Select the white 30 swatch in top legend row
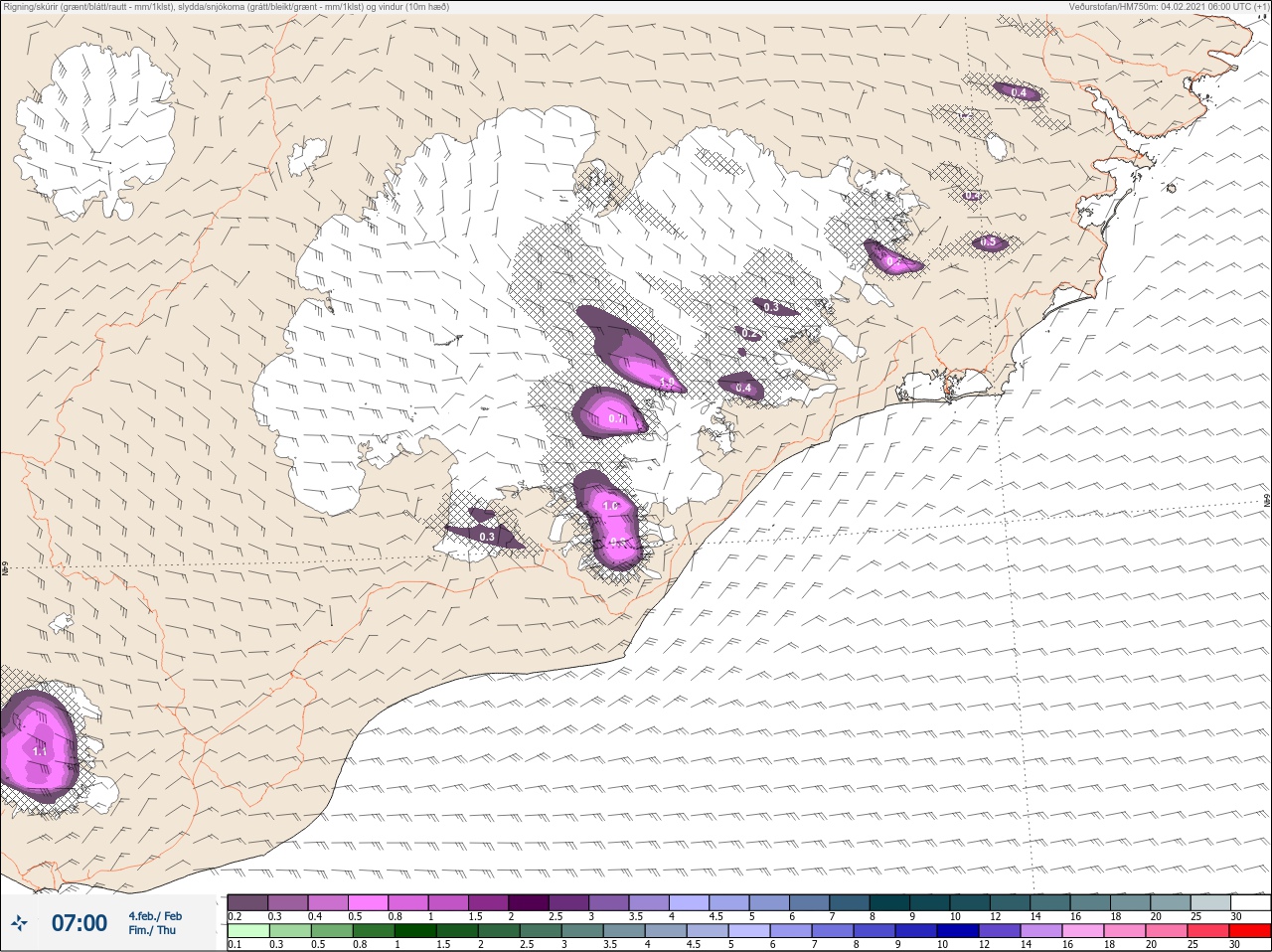Image resolution: width=1272 pixels, height=952 pixels. 1251,902
